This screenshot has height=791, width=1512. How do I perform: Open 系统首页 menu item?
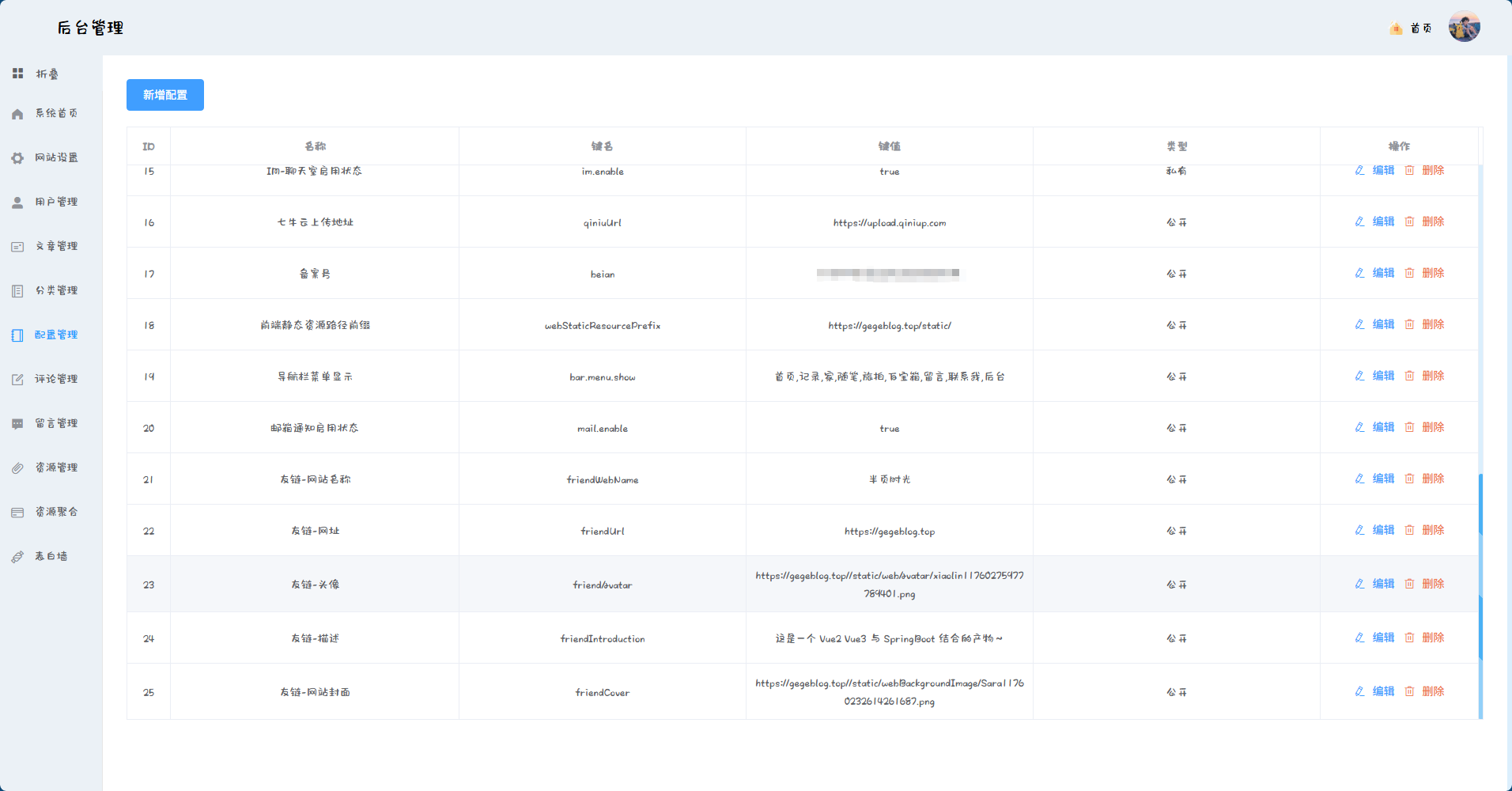[51, 114]
